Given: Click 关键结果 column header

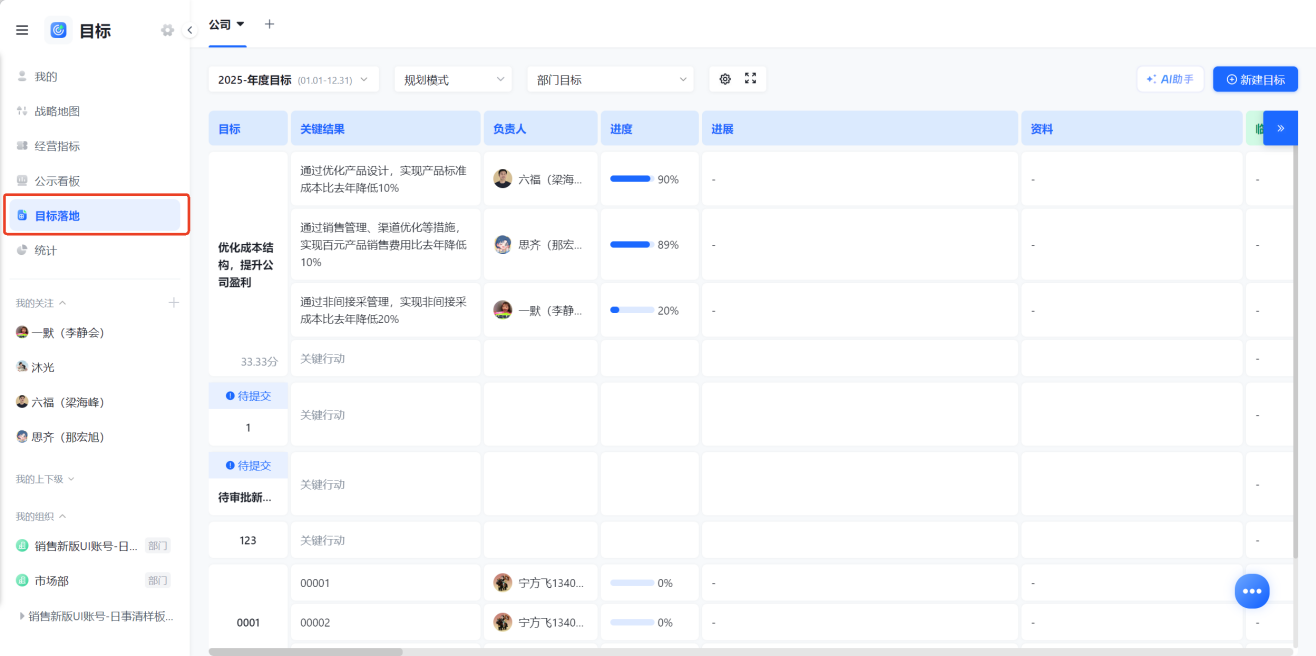Looking at the screenshot, I should coord(386,128).
